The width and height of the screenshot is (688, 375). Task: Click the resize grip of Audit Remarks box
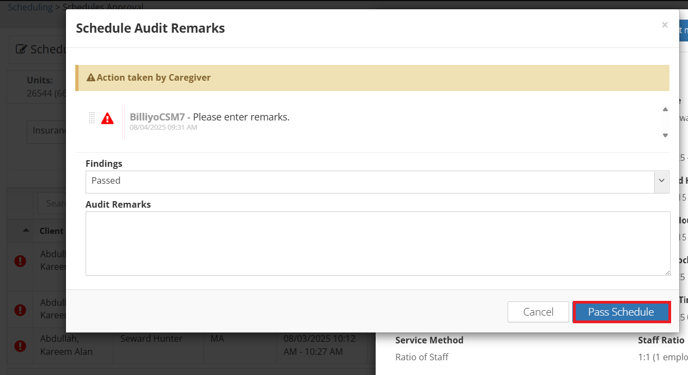667,272
